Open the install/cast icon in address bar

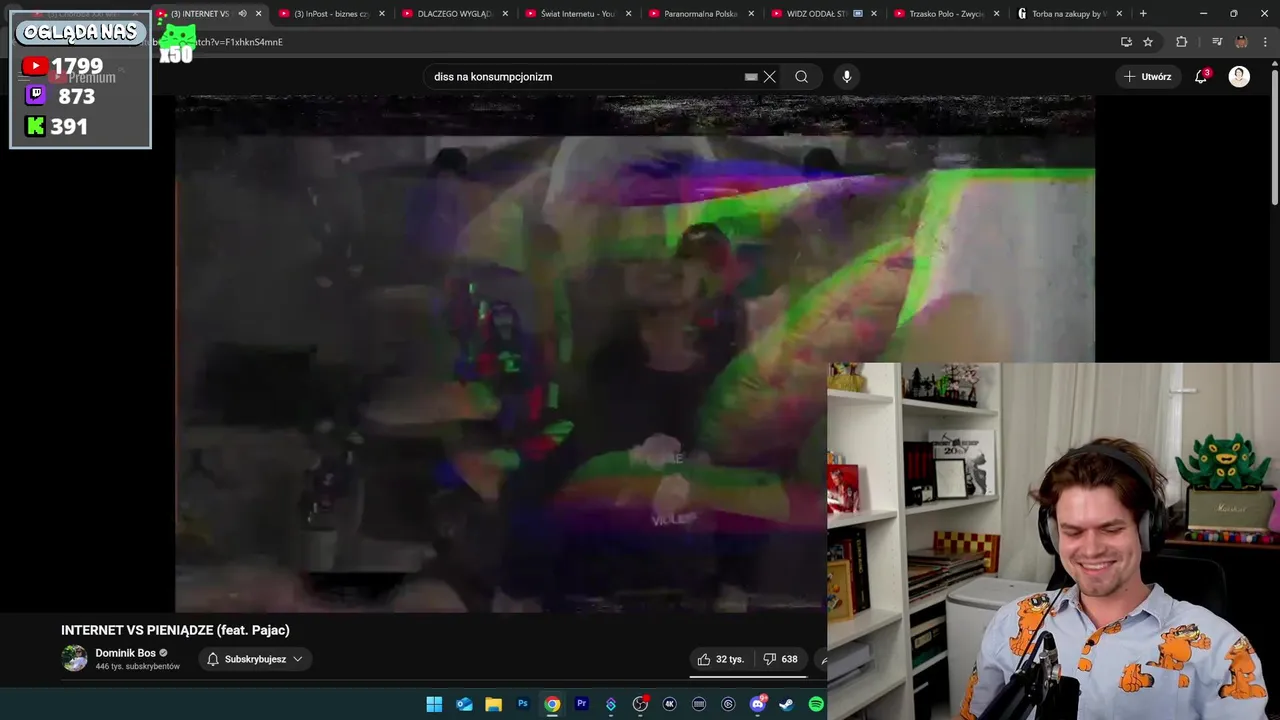point(1126,42)
